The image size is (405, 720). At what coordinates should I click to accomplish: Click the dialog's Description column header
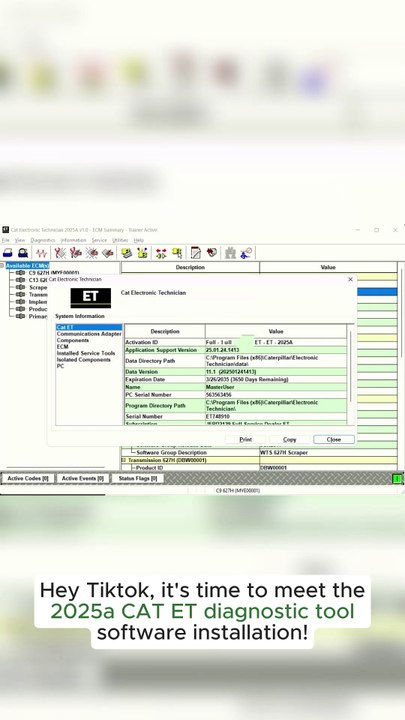pos(165,331)
